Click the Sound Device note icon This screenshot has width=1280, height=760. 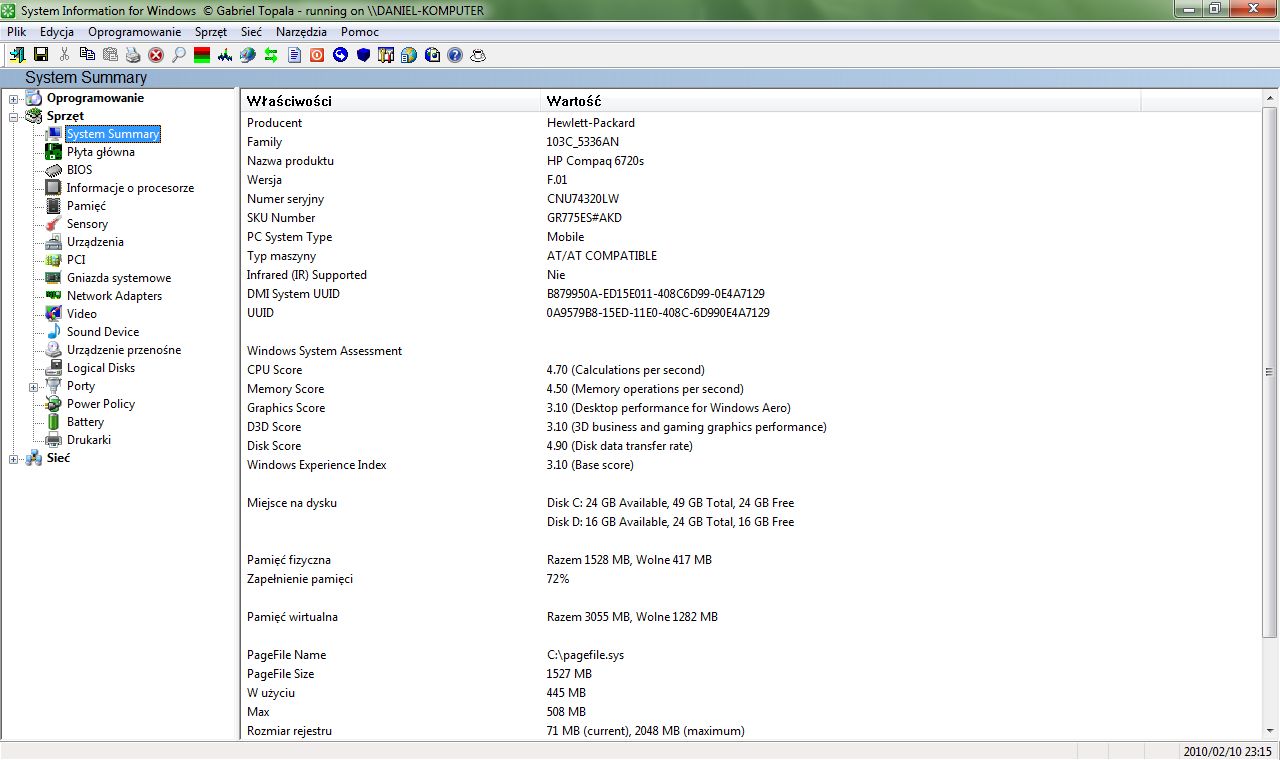tap(53, 332)
